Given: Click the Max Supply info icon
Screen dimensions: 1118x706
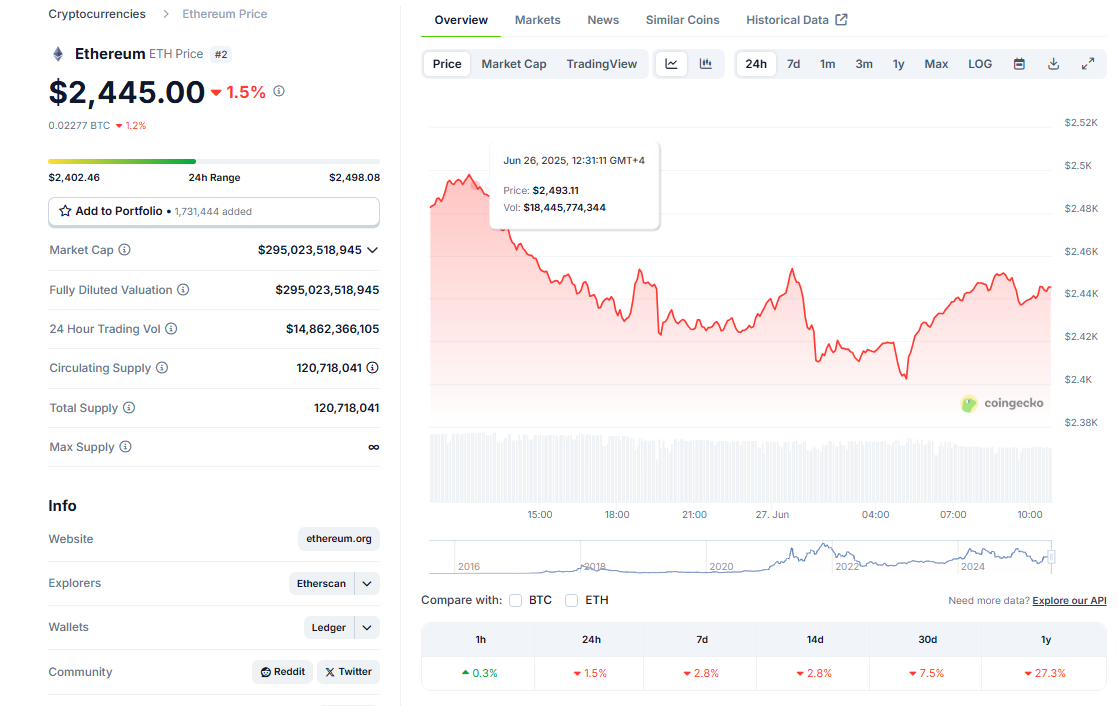Looking at the screenshot, I should pos(125,447).
